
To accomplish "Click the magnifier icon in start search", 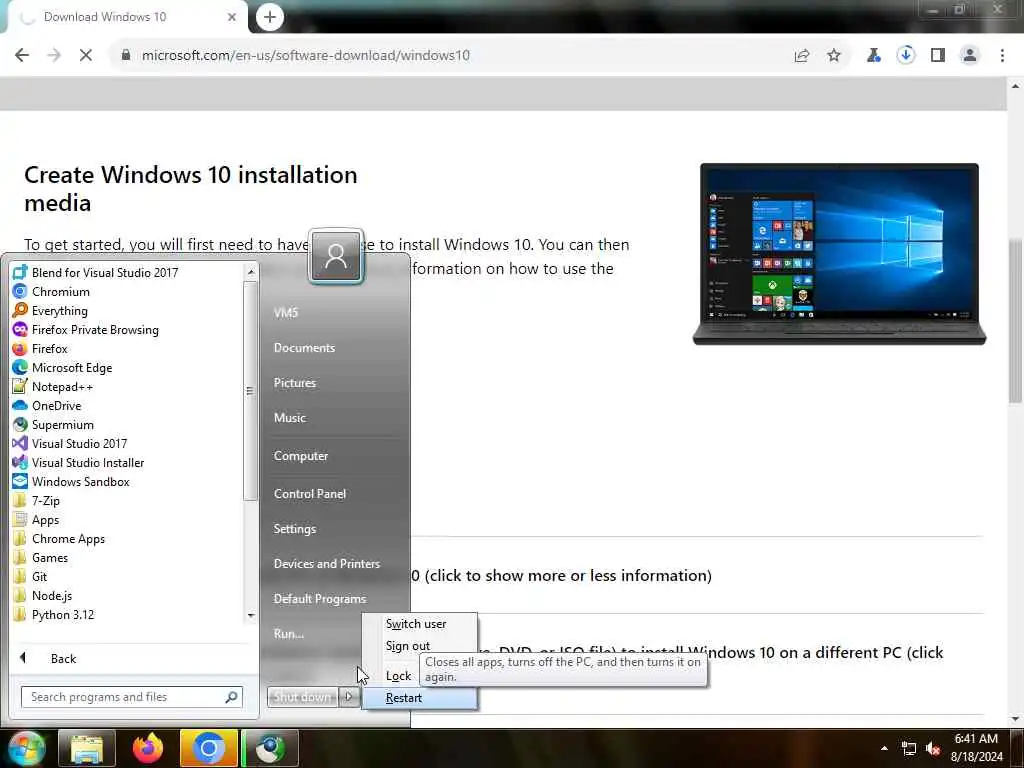I will click(231, 697).
